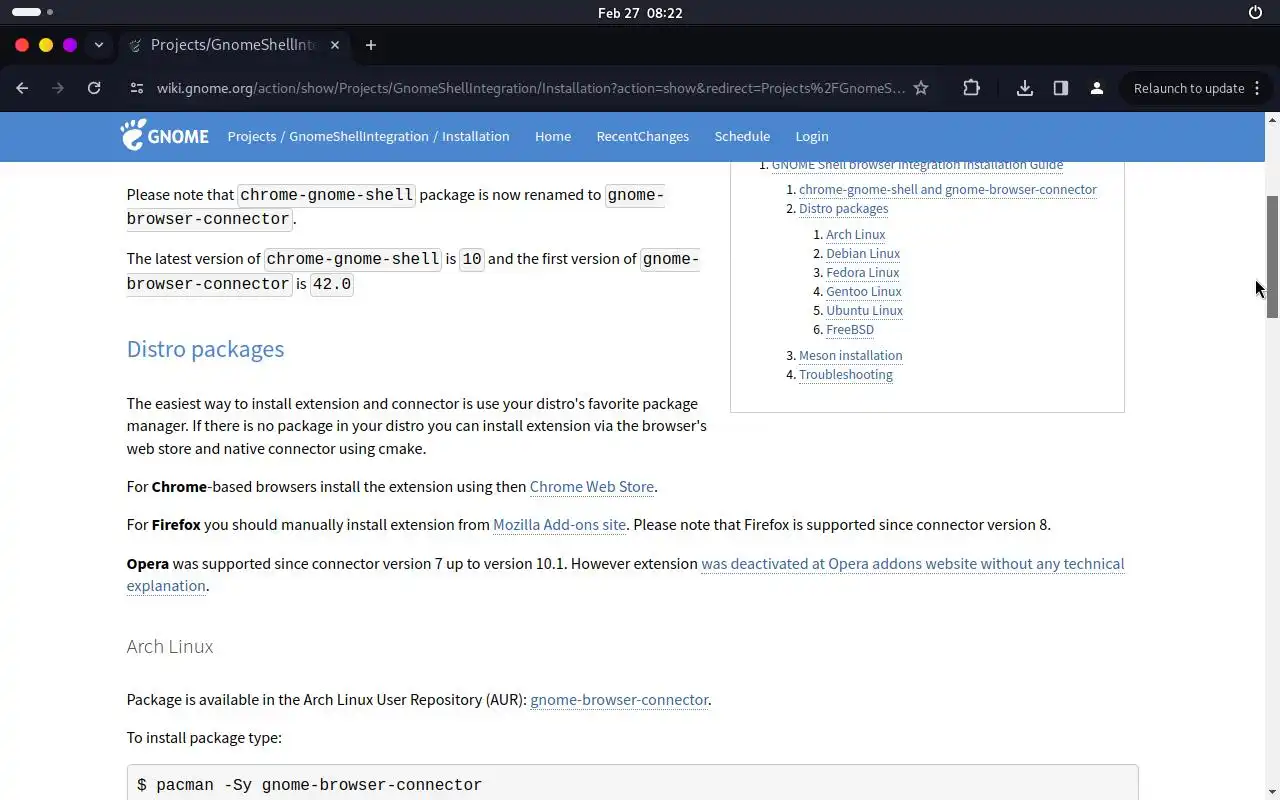Image resolution: width=1280 pixels, height=800 pixels.
Task: Open the gnome-browser-connector AUR link
Action: (x=619, y=700)
